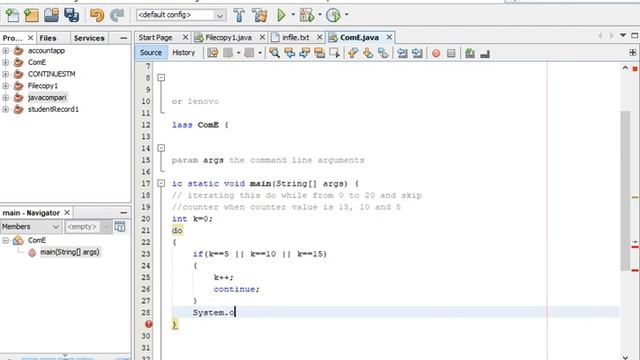Open the Files panel tab
The width and height of the screenshot is (640, 360).
(48, 38)
